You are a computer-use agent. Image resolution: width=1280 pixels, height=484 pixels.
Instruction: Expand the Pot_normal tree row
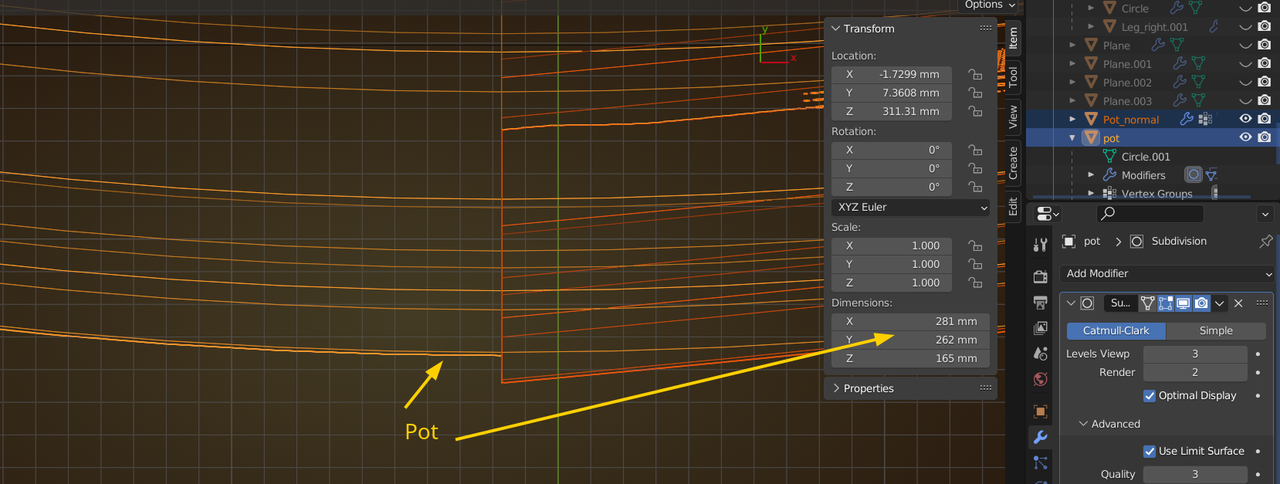[1072, 119]
